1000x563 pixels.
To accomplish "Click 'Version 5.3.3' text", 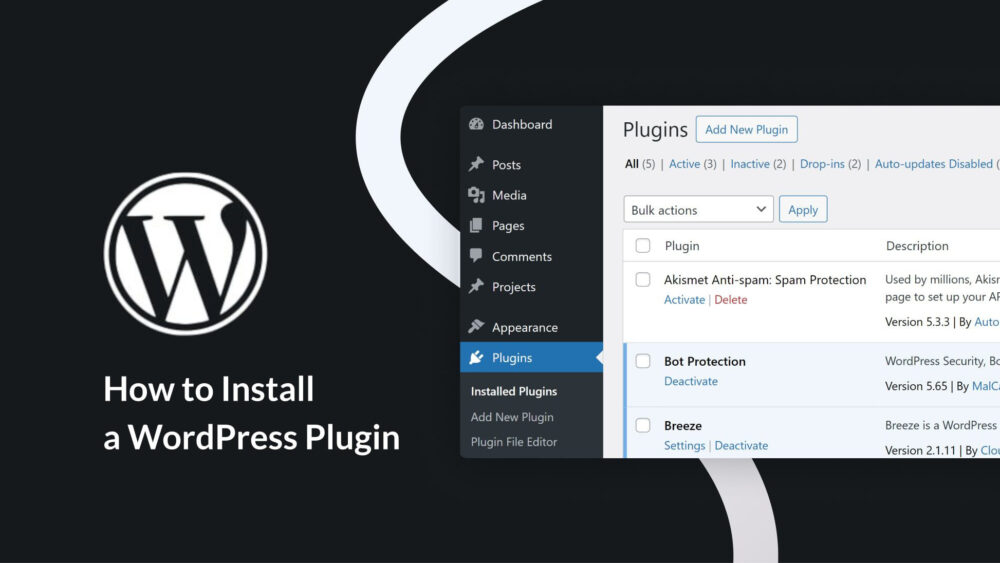I will click(x=917, y=322).
